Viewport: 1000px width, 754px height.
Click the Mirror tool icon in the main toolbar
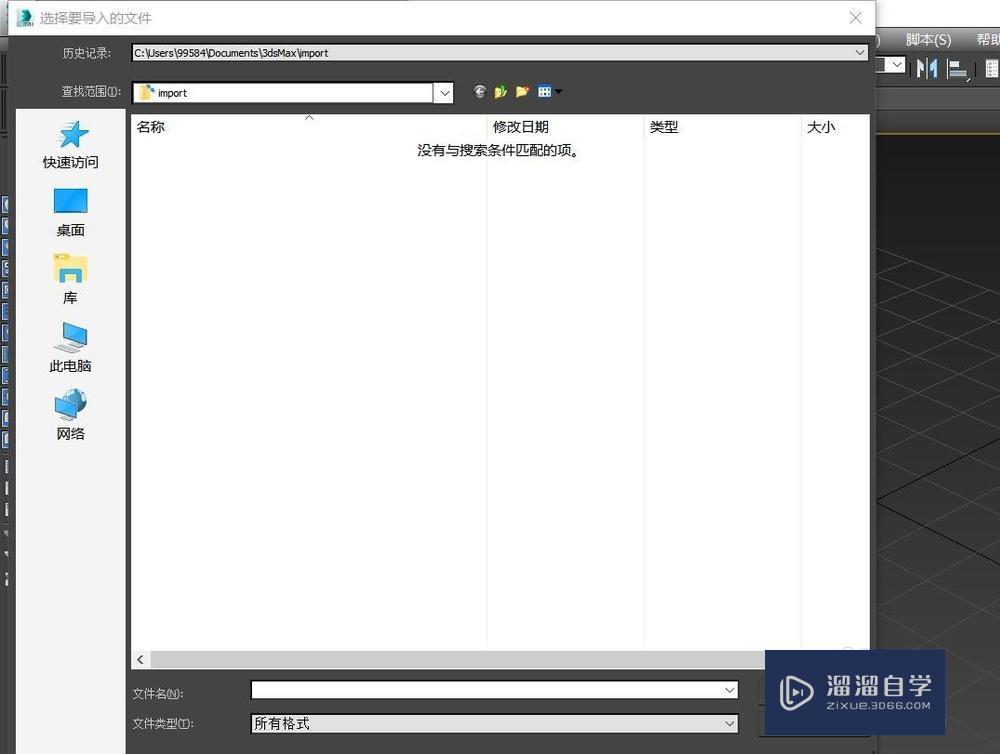(x=926, y=68)
